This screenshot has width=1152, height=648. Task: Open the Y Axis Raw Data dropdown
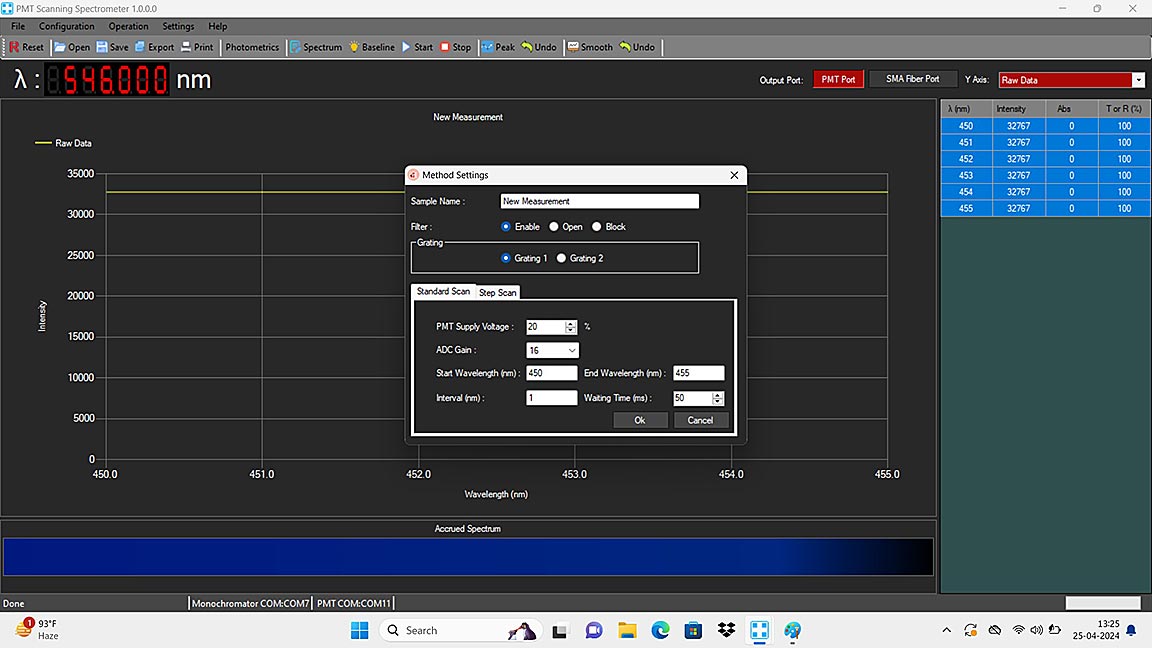(x=1138, y=80)
